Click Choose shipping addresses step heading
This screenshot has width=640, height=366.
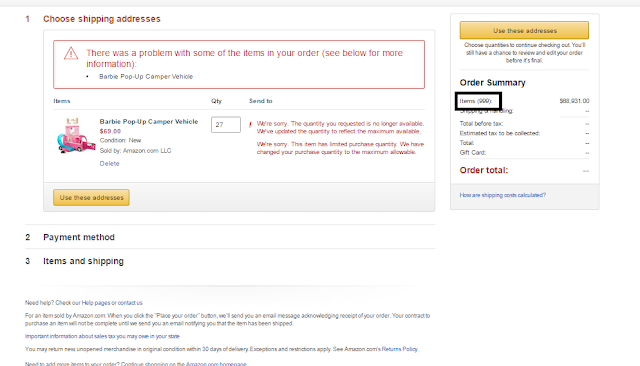click(102, 19)
